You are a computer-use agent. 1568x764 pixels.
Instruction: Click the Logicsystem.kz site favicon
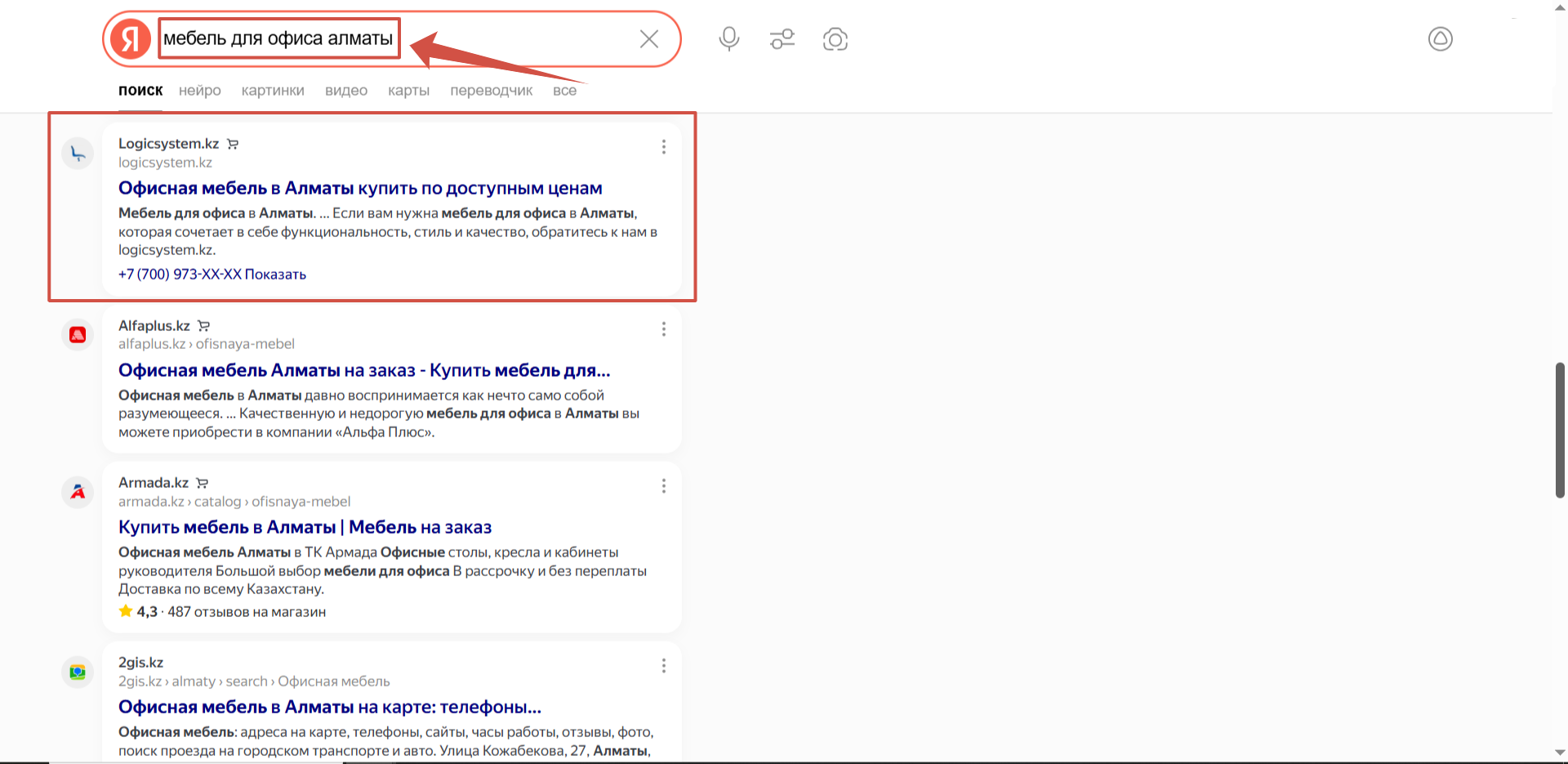tap(78, 154)
